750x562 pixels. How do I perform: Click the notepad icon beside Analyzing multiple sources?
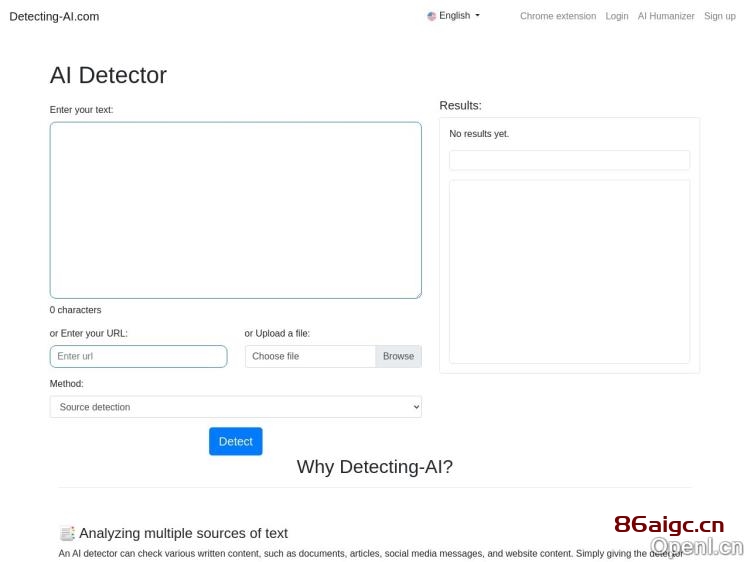tap(67, 533)
